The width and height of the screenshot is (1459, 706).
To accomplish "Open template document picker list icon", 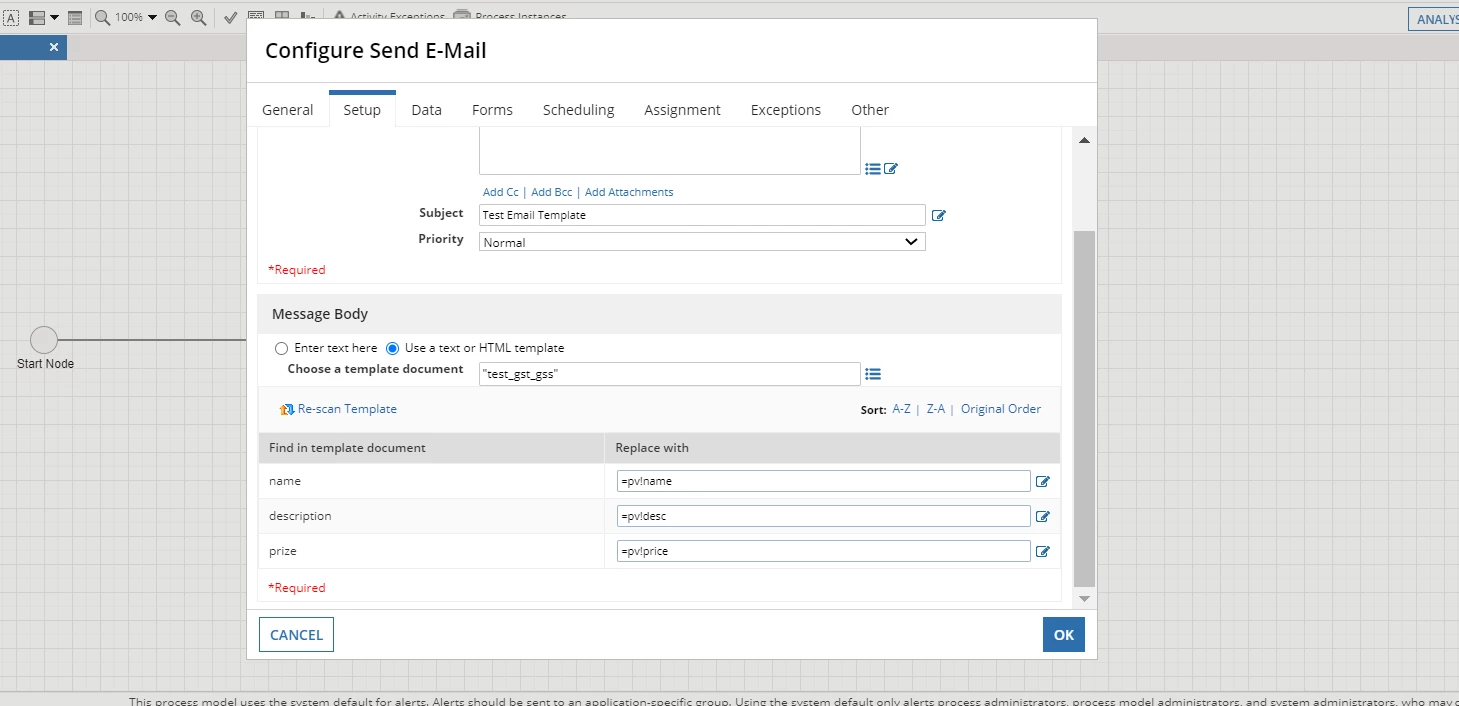I will (x=873, y=374).
